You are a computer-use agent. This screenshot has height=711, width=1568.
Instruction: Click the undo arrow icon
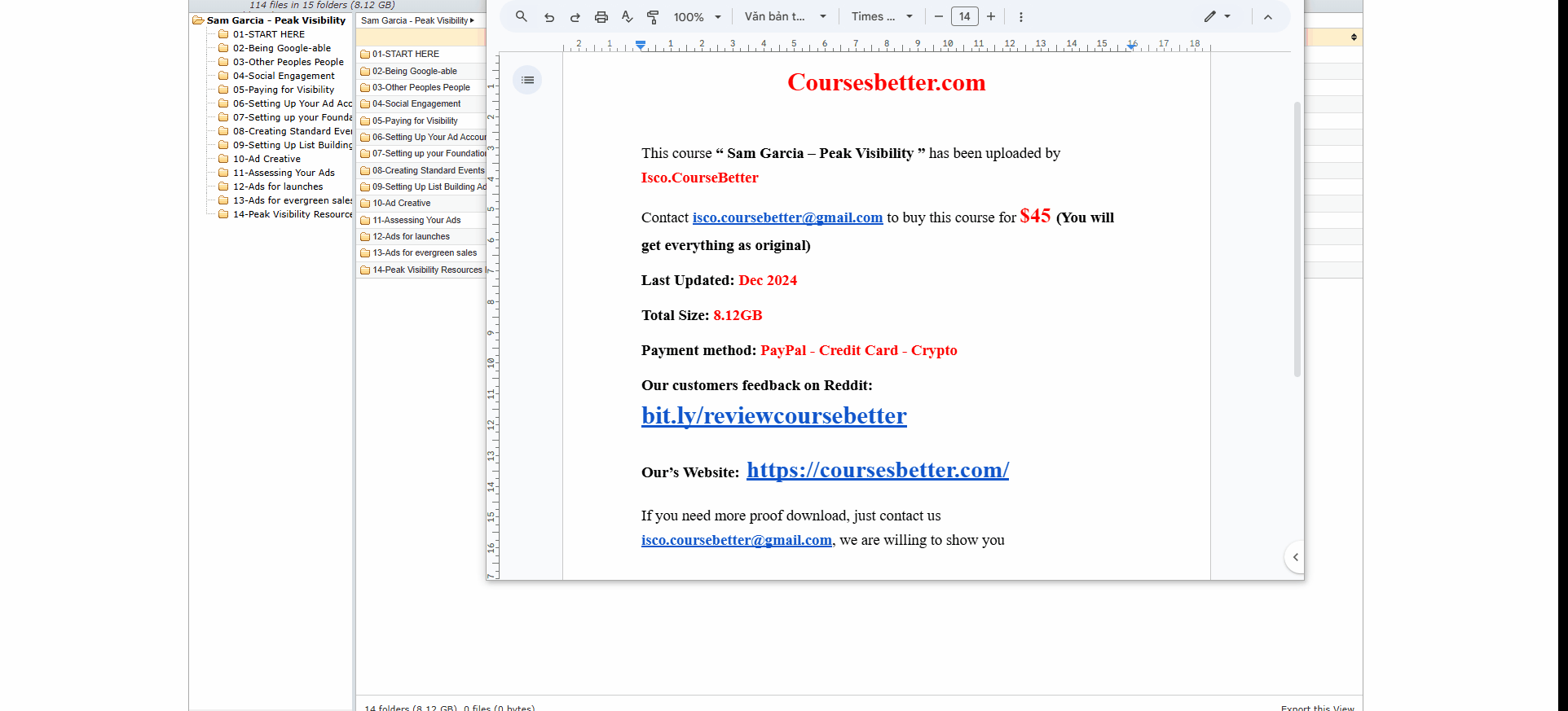pyautogui.click(x=549, y=17)
